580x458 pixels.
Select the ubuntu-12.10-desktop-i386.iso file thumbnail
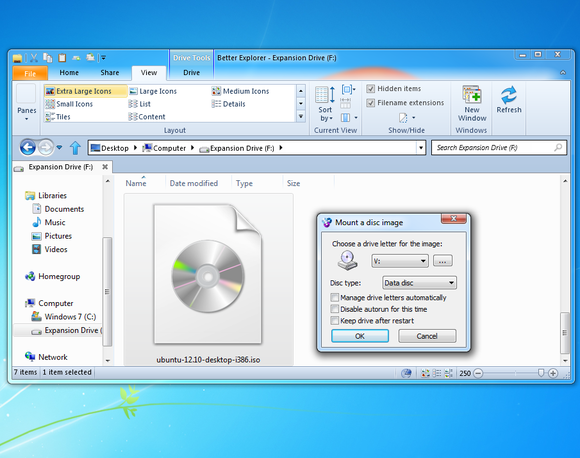point(208,279)
